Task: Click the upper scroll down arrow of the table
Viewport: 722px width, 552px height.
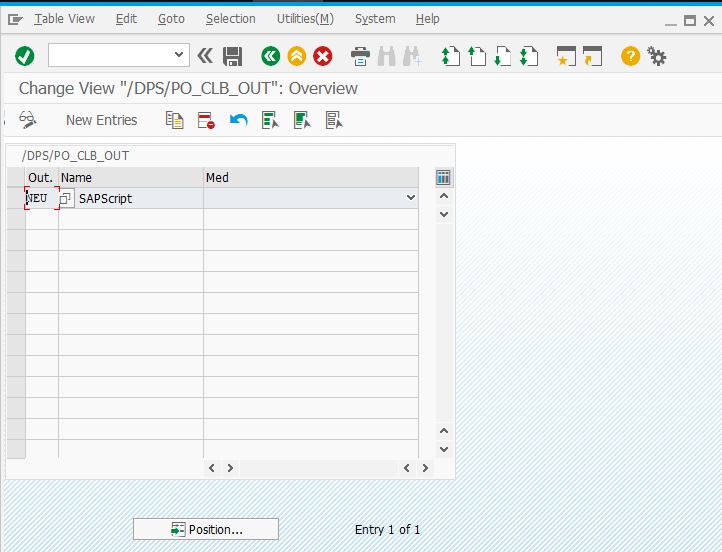Action: 444,215
